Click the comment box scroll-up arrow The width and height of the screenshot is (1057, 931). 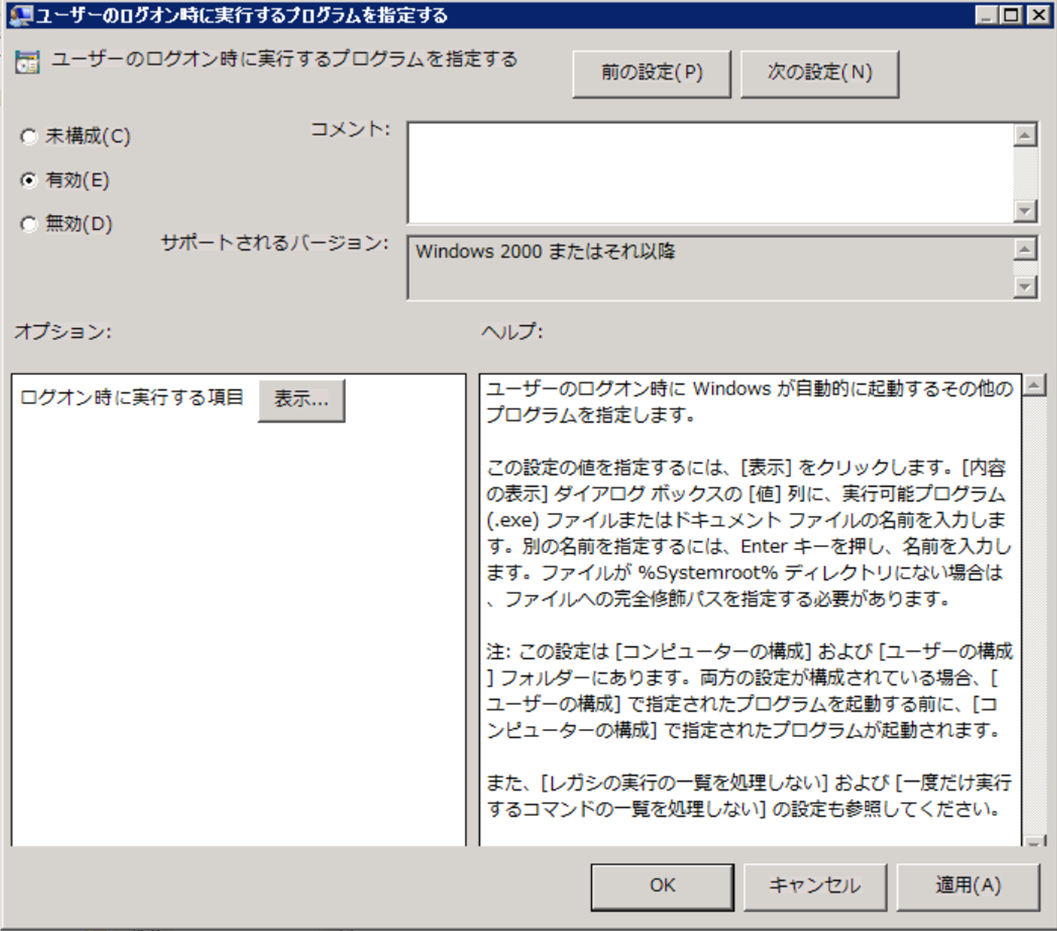click(1025, 135)
